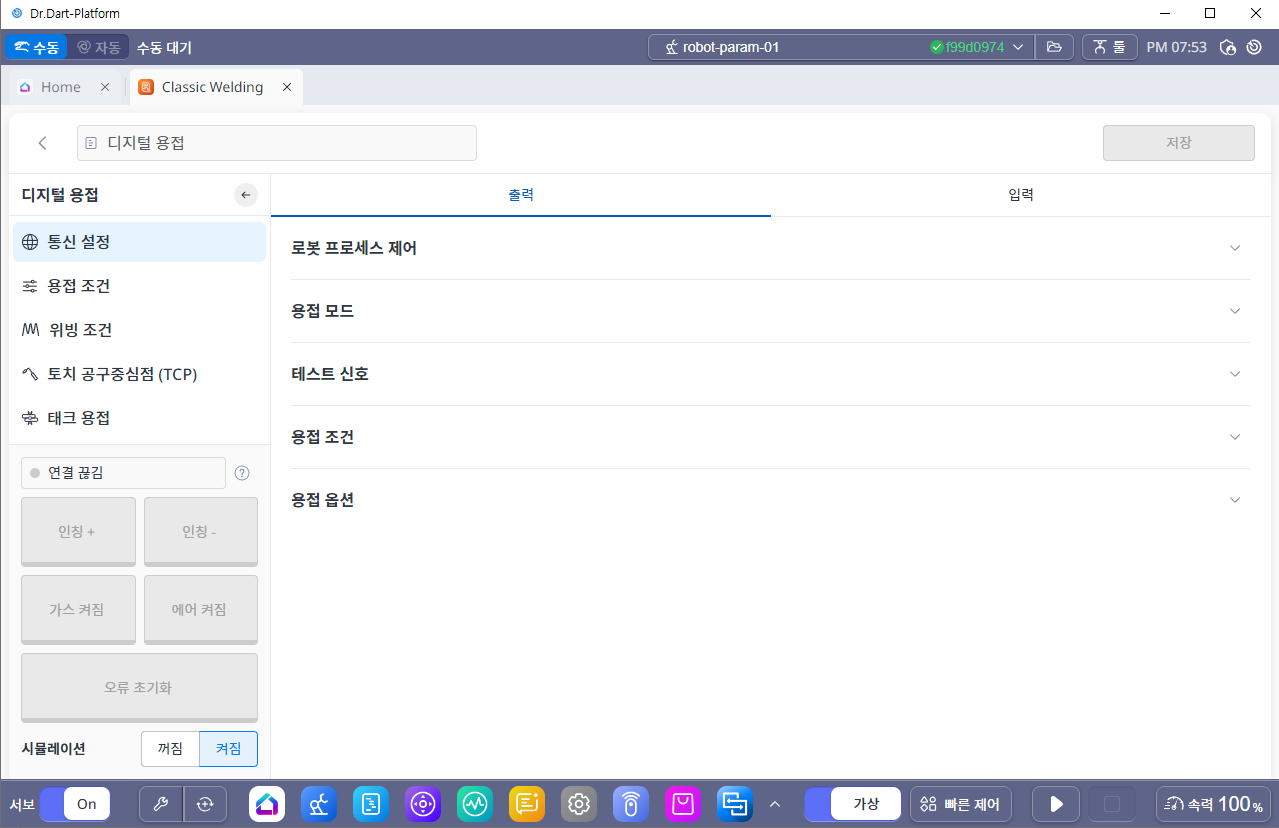
Task: Set 시뮬레이션 to 꺼짐
Action: pos(170,749)
